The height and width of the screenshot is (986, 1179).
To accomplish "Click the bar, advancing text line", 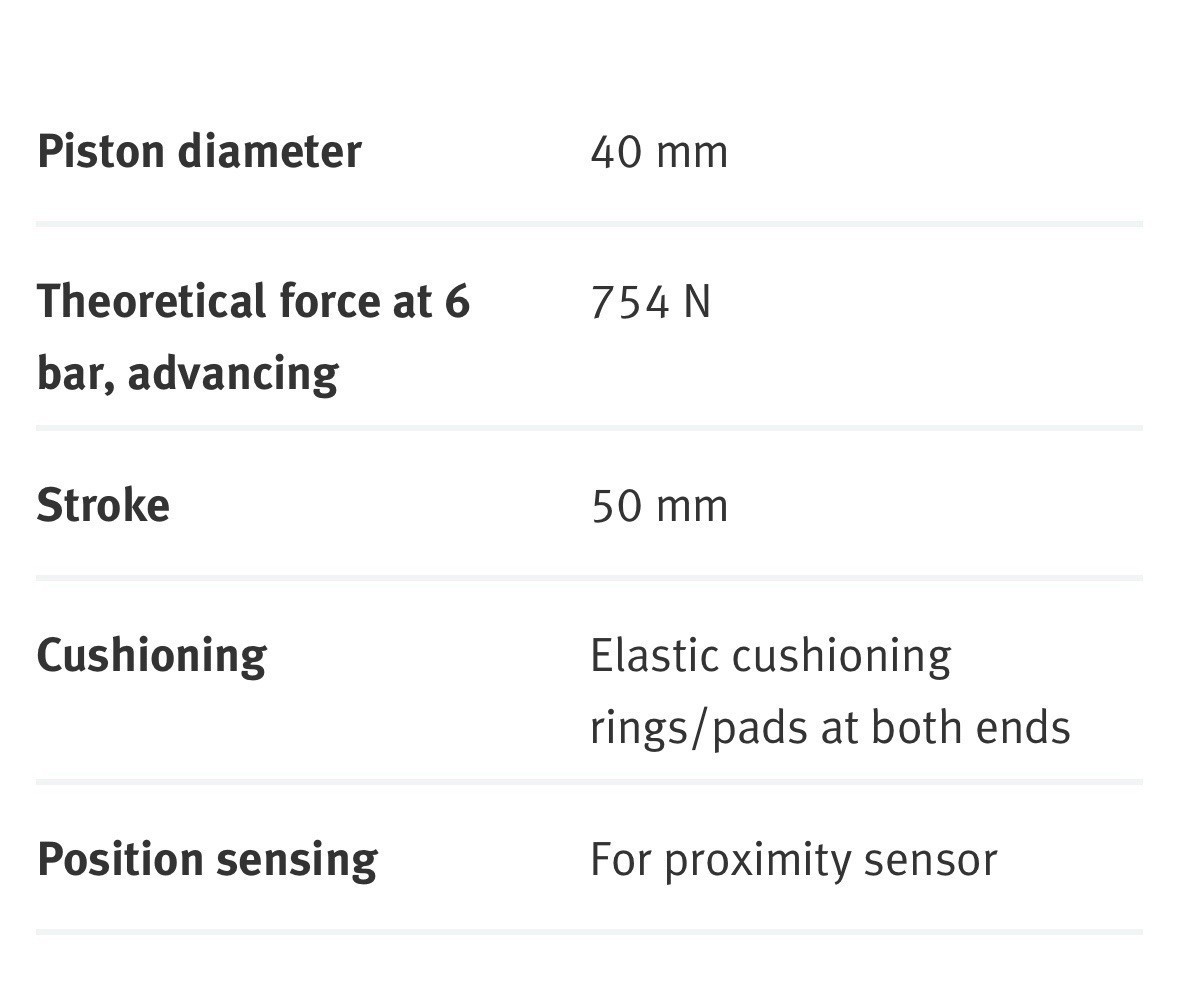I will tap(188, 374).
